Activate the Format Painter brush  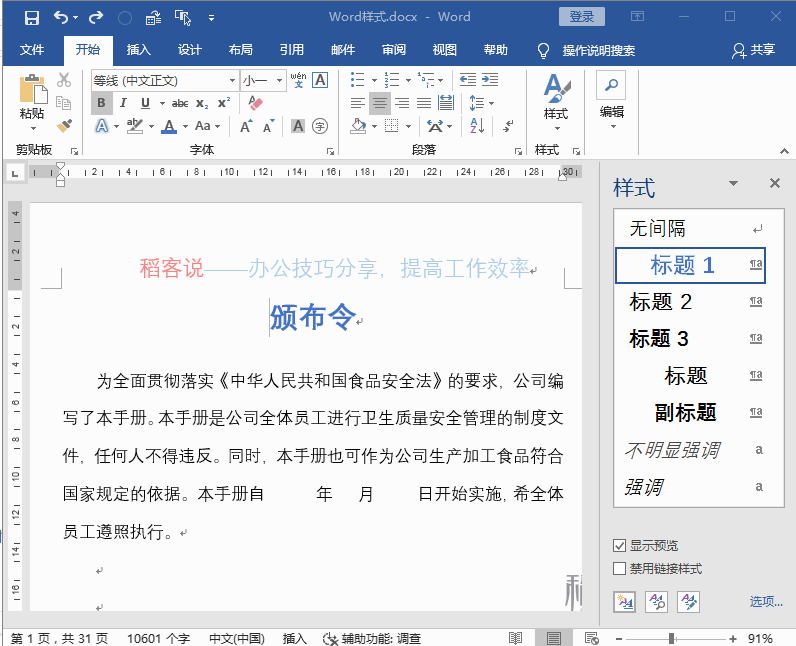click(x=63, y=126)
